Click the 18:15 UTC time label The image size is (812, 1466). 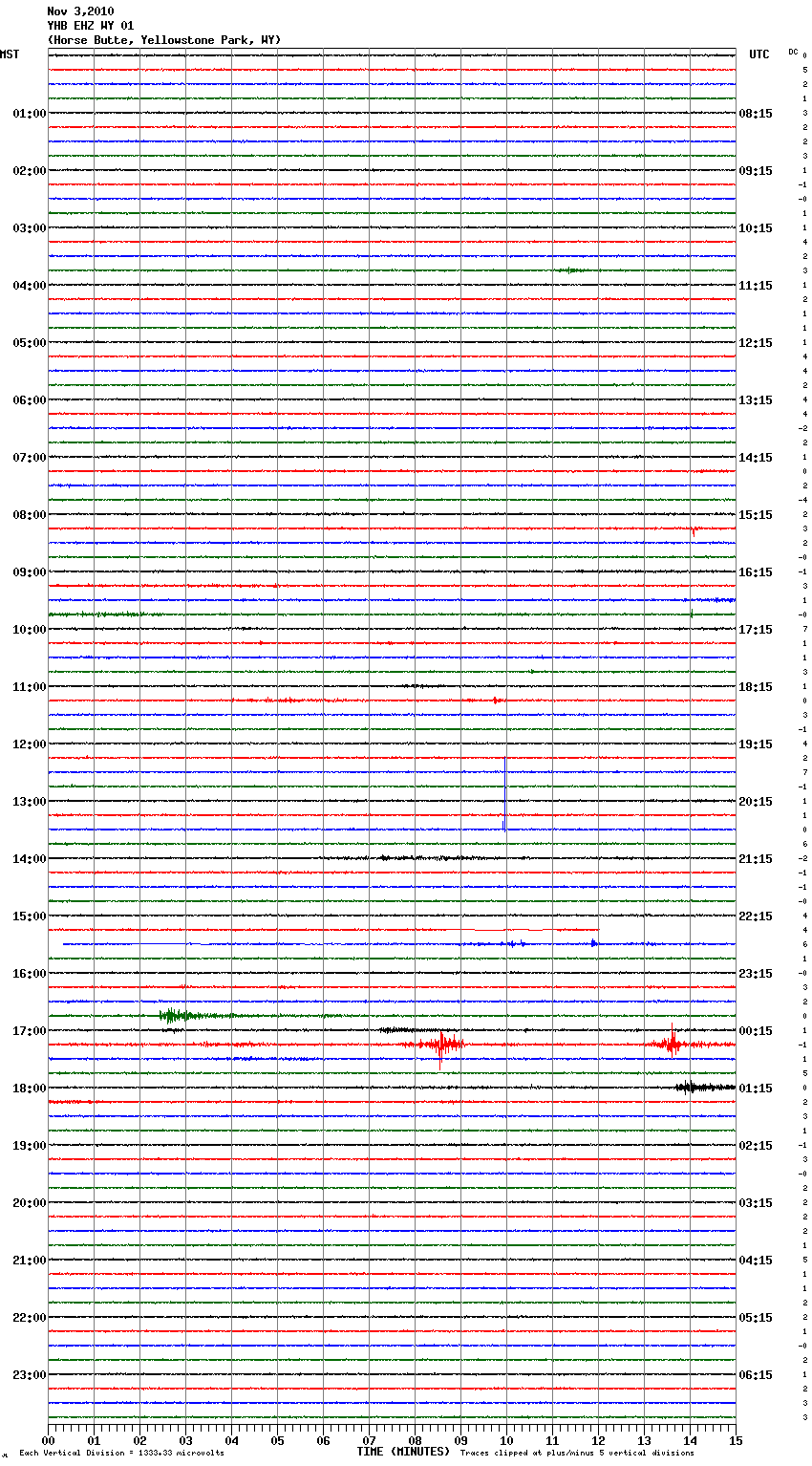tap(756, 687)
